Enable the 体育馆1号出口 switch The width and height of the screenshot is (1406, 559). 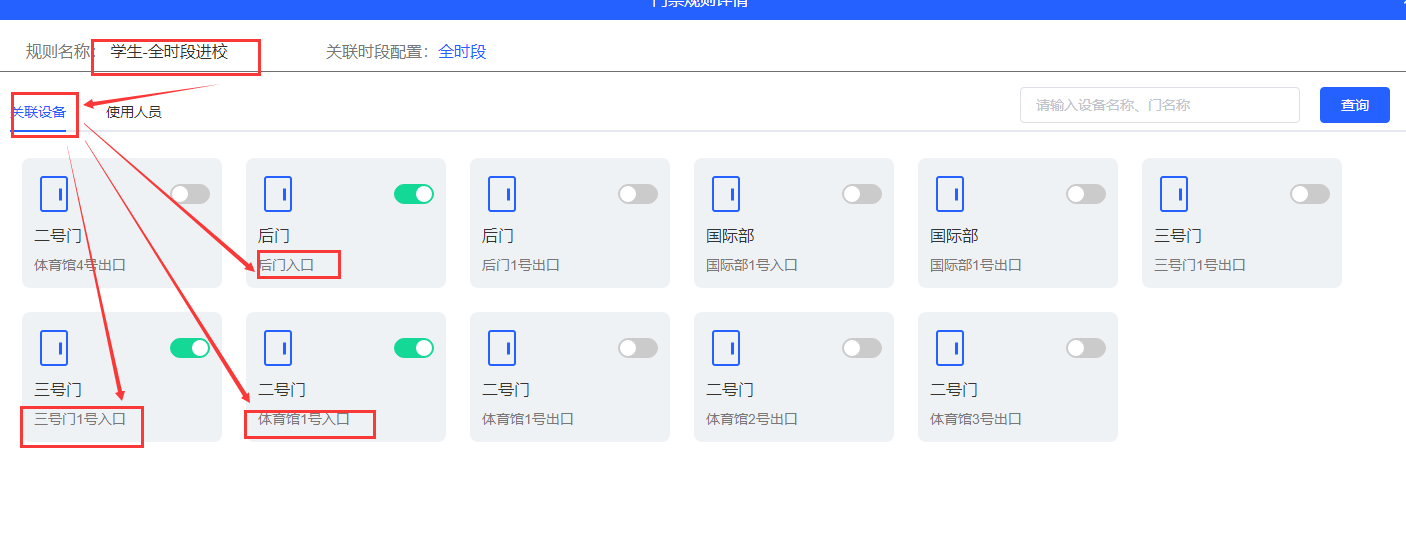(x=638, y=348)
